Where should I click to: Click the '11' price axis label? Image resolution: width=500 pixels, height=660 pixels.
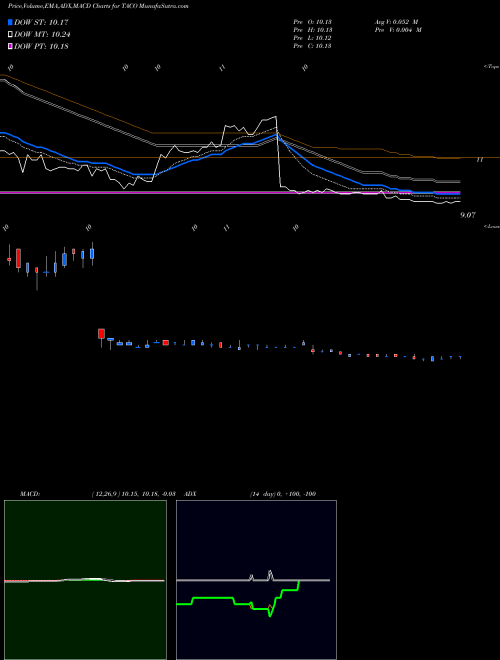click(479, 160)
